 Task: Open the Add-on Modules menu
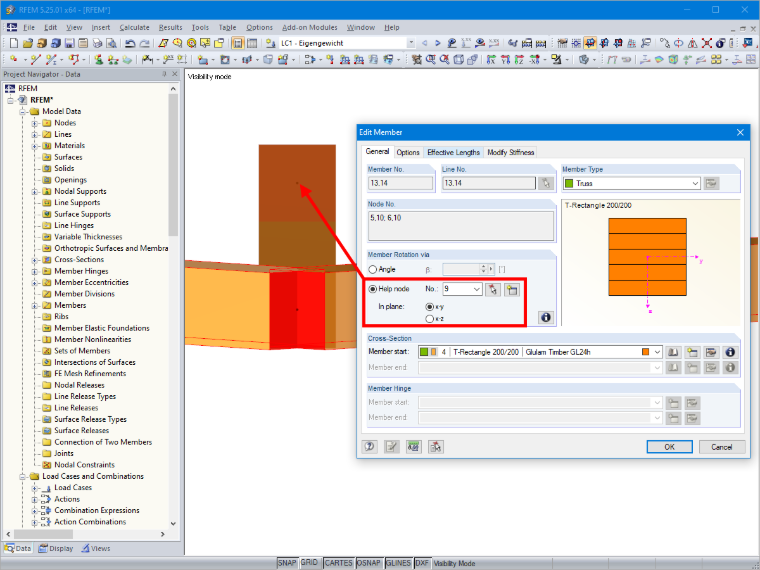pyautogui.click(x=310, y=28)
